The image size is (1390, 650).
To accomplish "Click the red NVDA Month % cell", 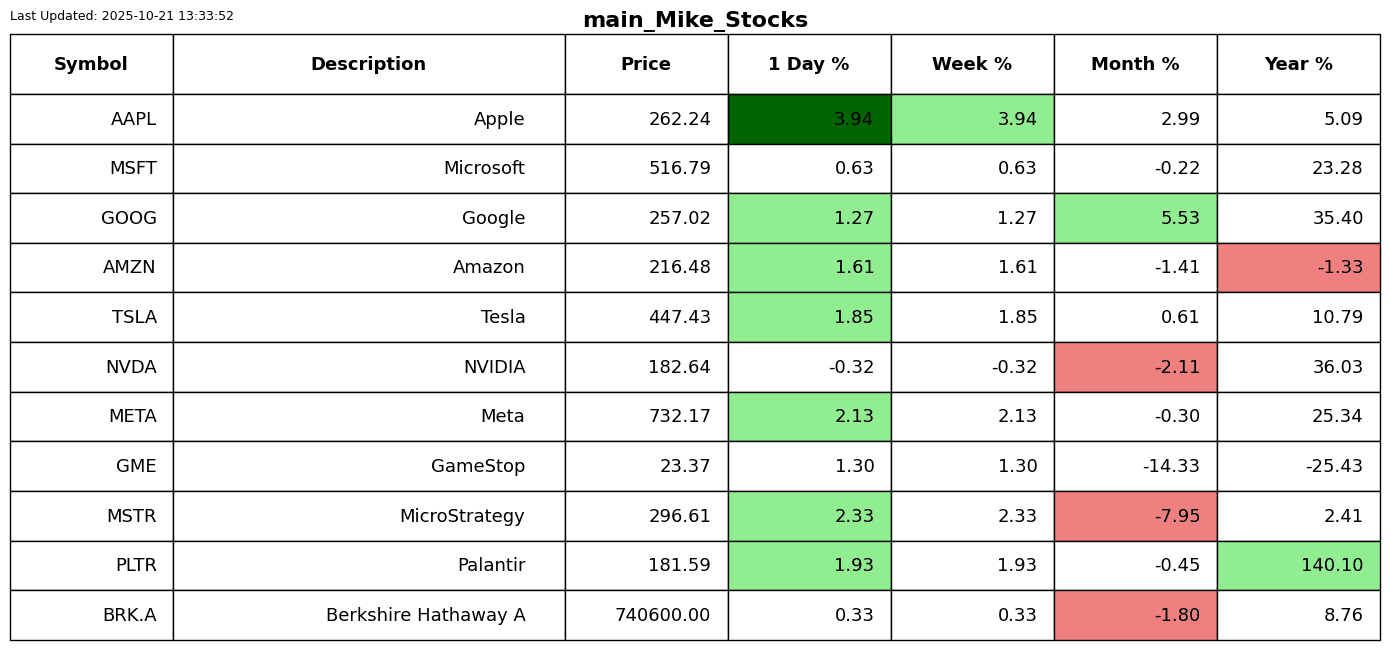I will (x=1135, y=367).
